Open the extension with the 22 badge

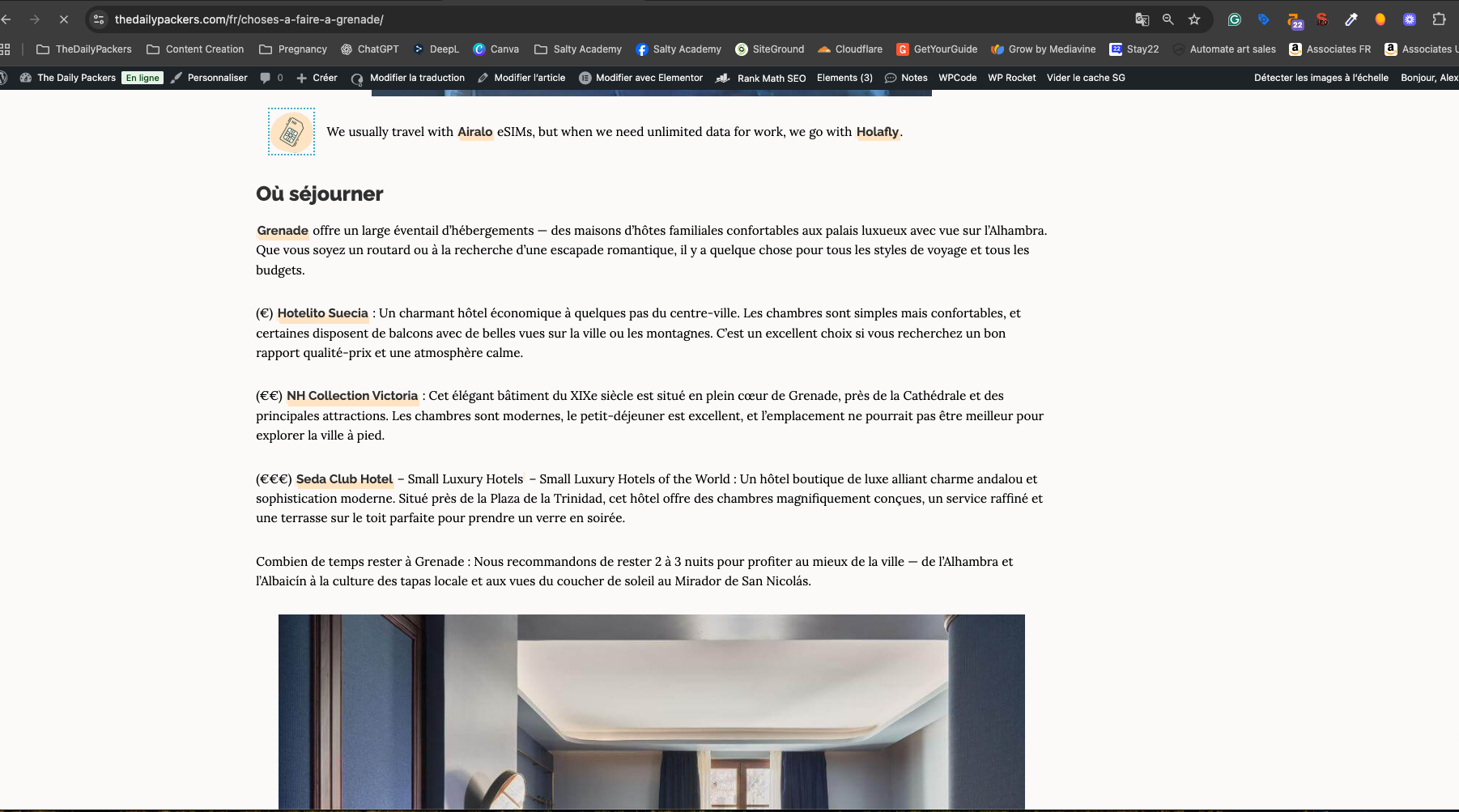click(1295, 20)
